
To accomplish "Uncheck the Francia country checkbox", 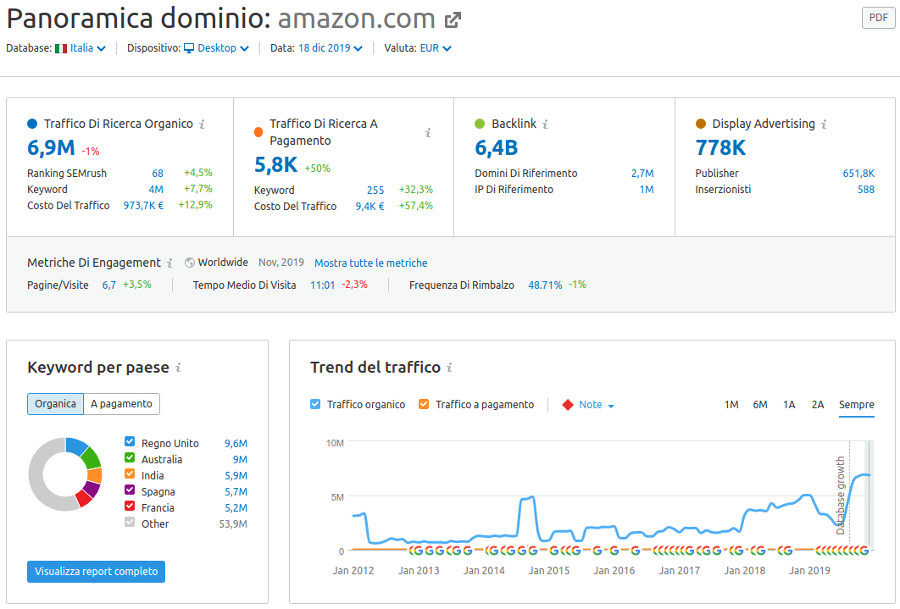I will (x=130, y=506).
